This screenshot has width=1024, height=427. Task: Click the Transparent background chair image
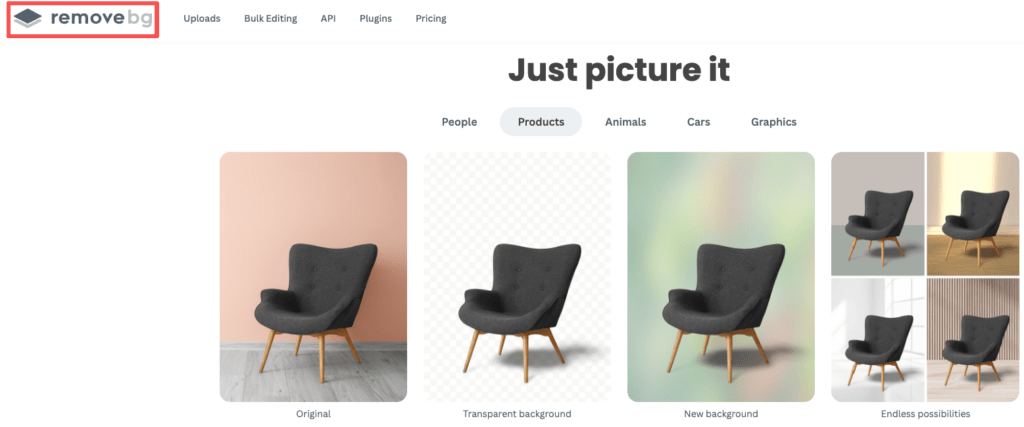517,277
